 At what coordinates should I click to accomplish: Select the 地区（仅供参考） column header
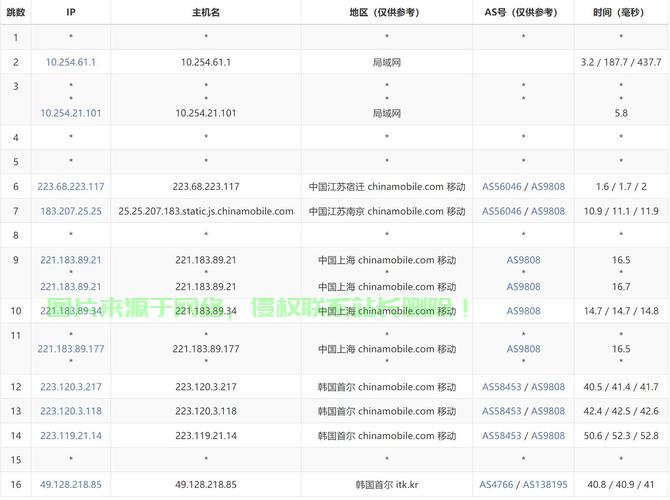pyautogui.click(x=387, y=12)
